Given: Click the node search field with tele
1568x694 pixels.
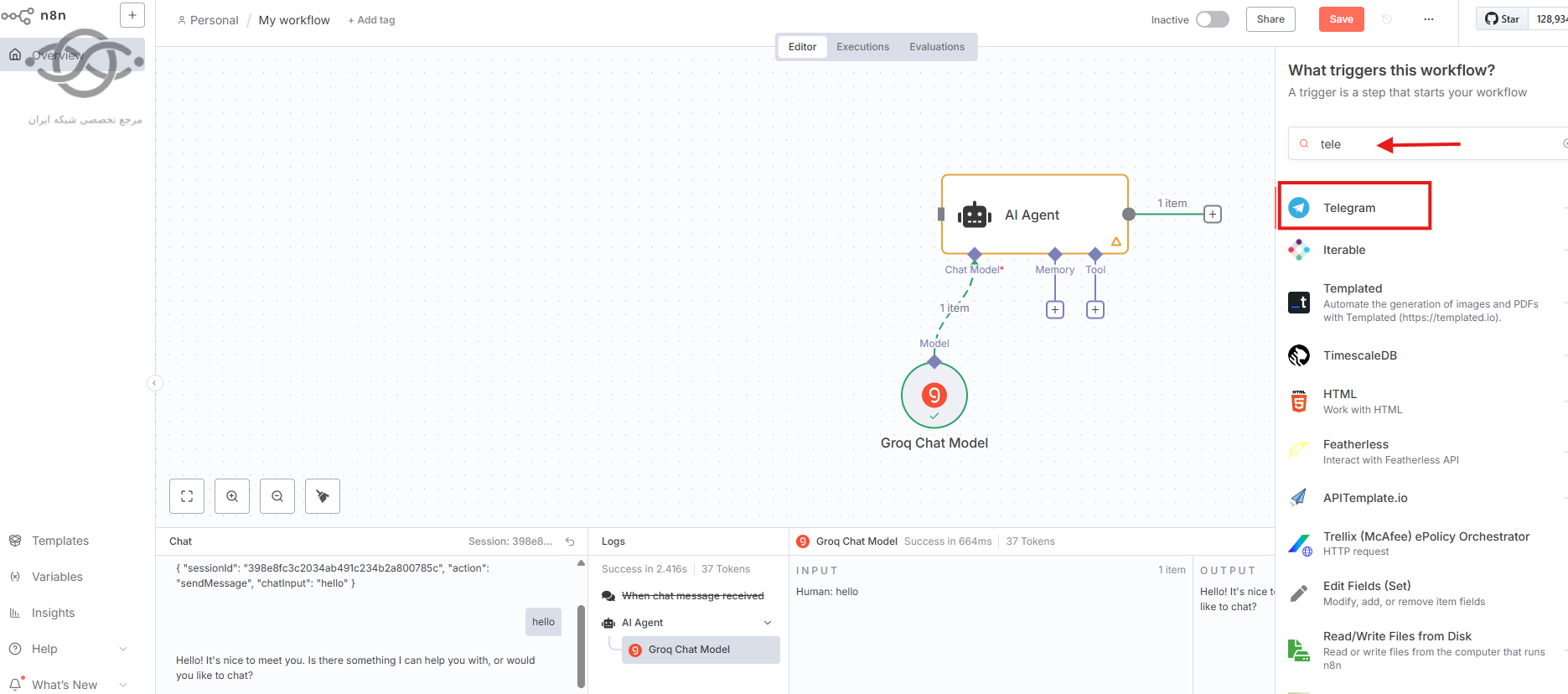Looking at the screenshot, I should click(1428, 144).
